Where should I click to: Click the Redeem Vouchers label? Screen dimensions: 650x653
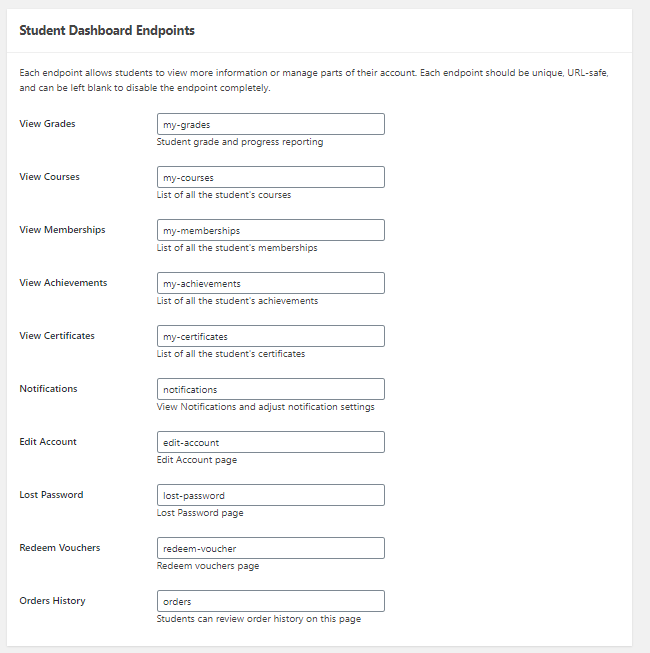59,548
